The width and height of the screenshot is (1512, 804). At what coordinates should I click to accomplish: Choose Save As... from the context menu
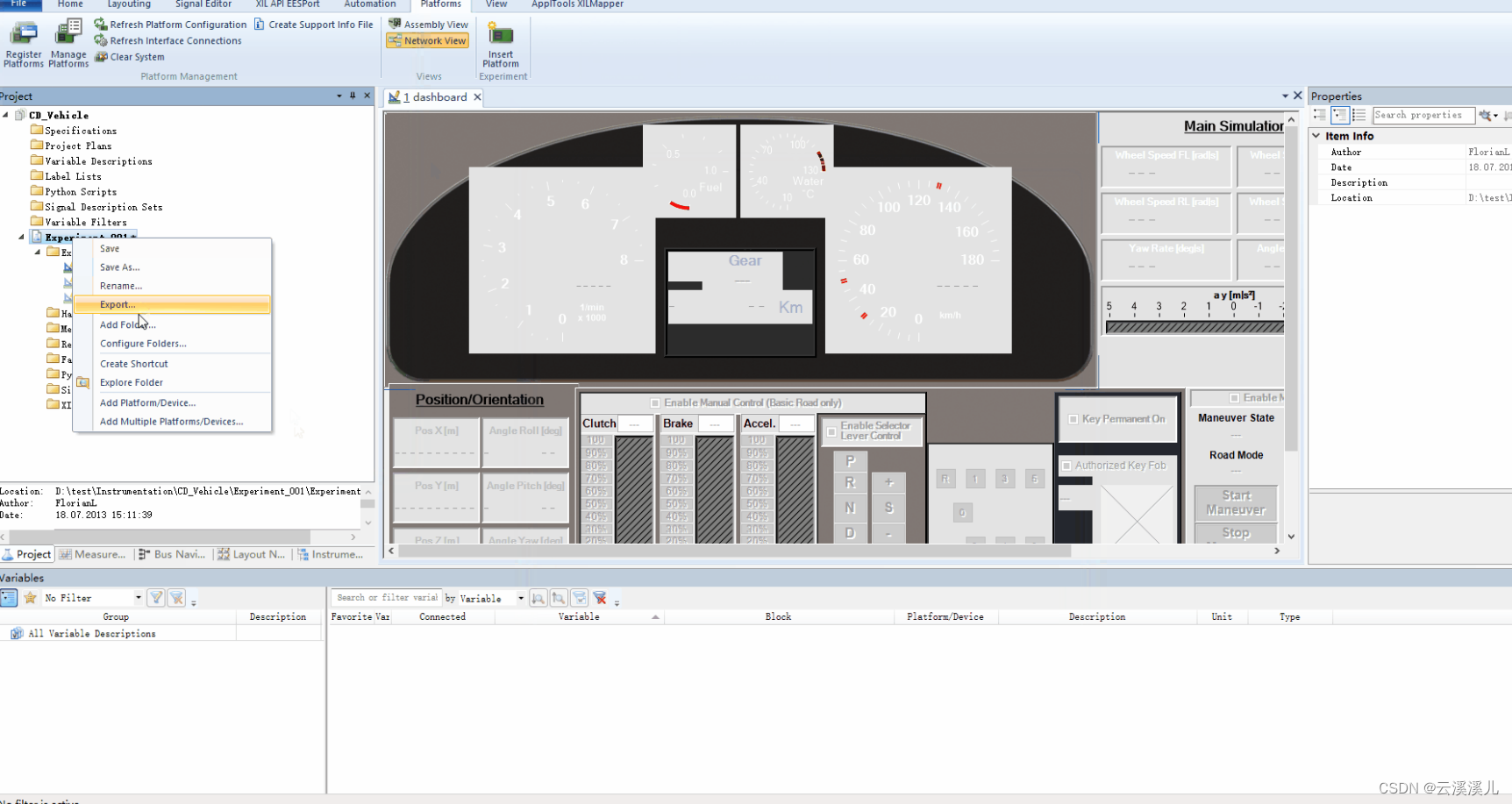pos(172,267)
